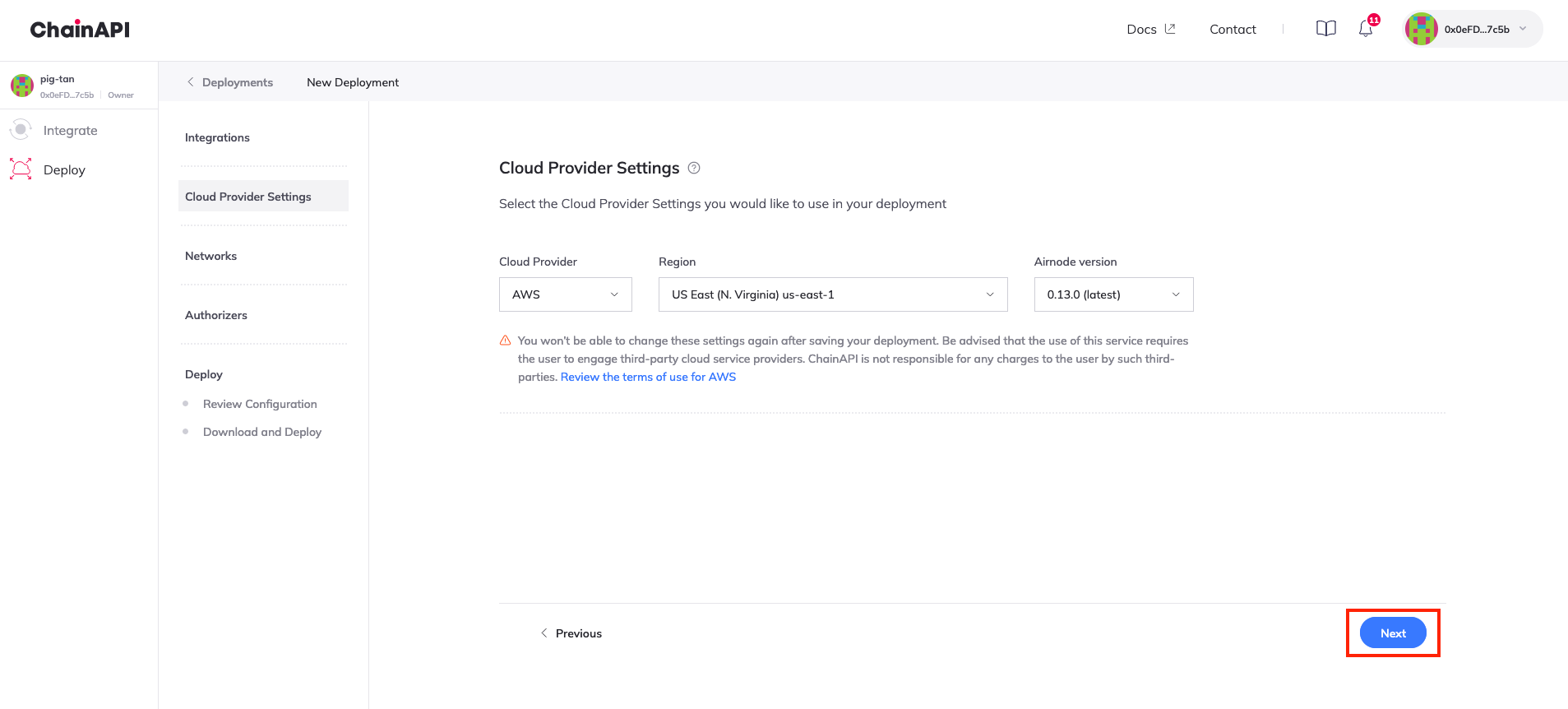This screenshot has width=1568, height=709.
Task: Click the external link icon beside Docs
Action: click(x=1170, y=29)
